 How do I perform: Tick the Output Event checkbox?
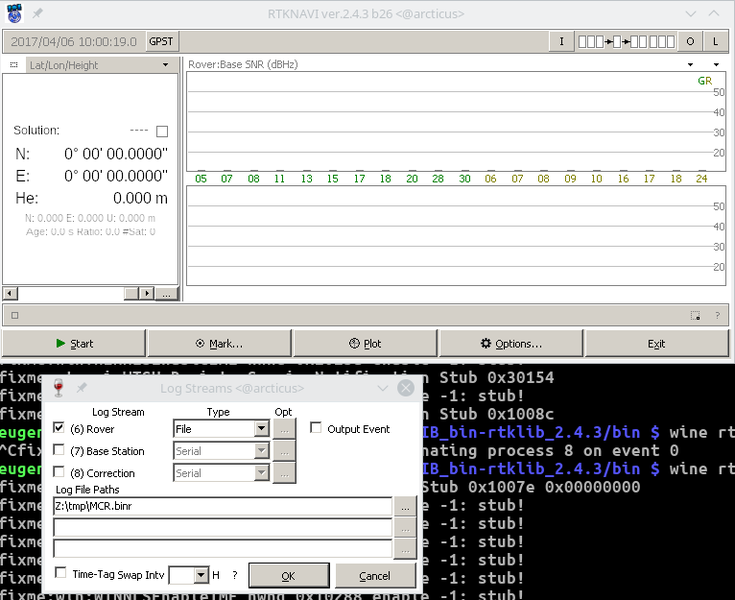[316, 429]
